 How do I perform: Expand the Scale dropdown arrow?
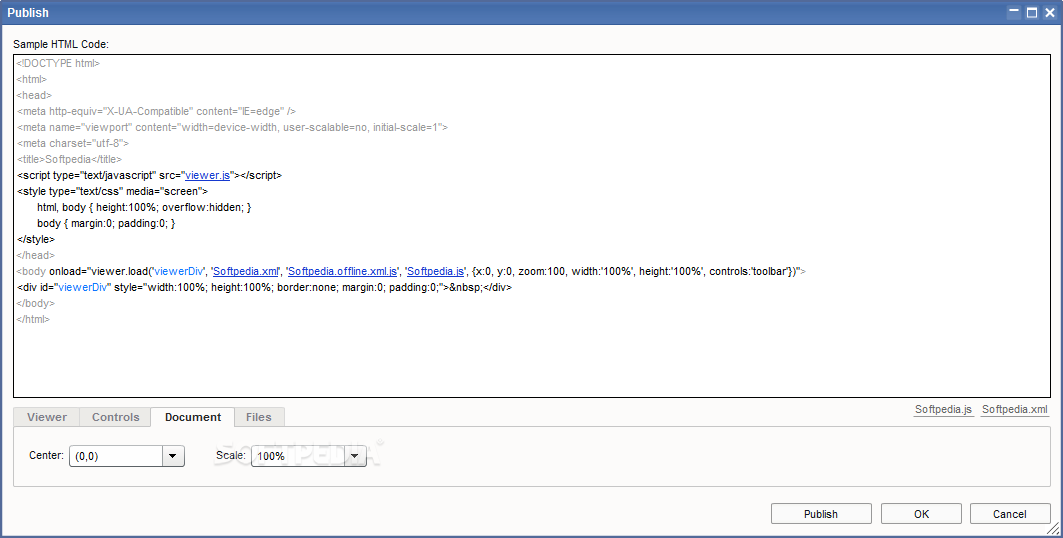pyautogui.click(x=355, y=456)
